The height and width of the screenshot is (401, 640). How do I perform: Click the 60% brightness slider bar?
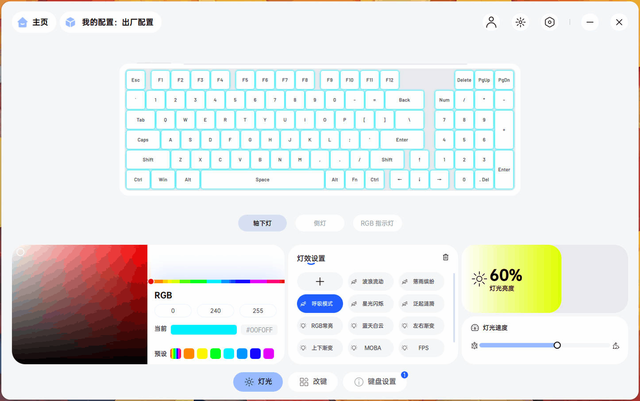(545, 279)
